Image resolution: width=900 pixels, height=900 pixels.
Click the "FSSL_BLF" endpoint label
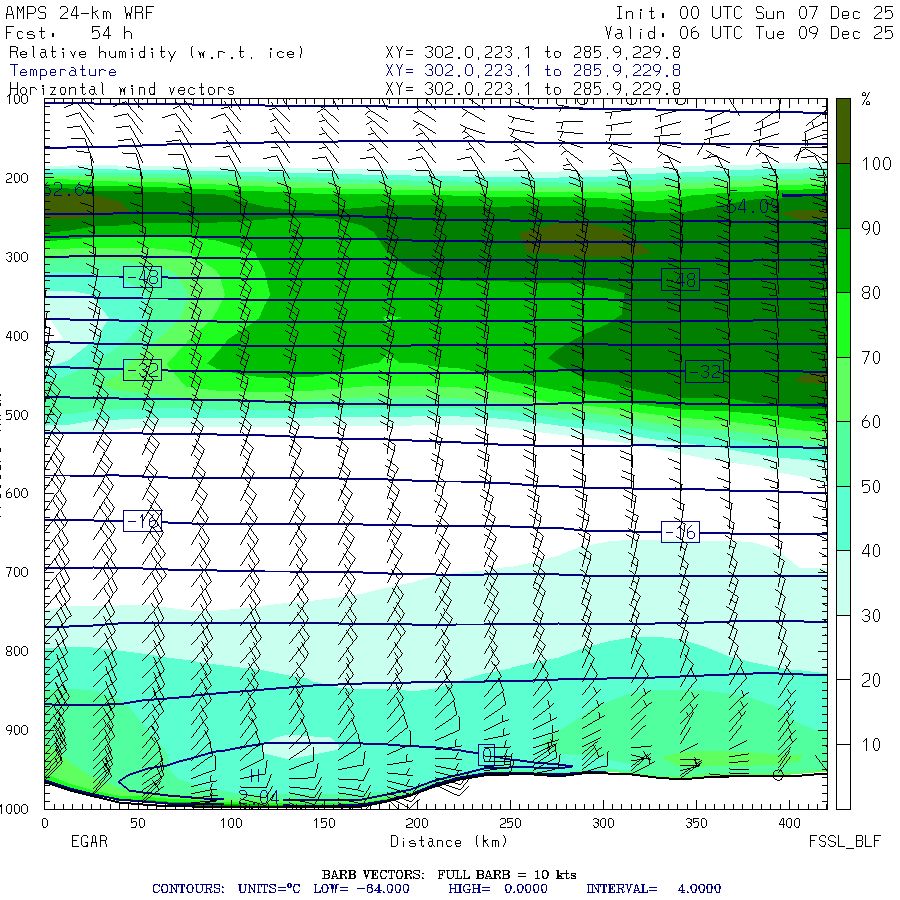point(844,841)
